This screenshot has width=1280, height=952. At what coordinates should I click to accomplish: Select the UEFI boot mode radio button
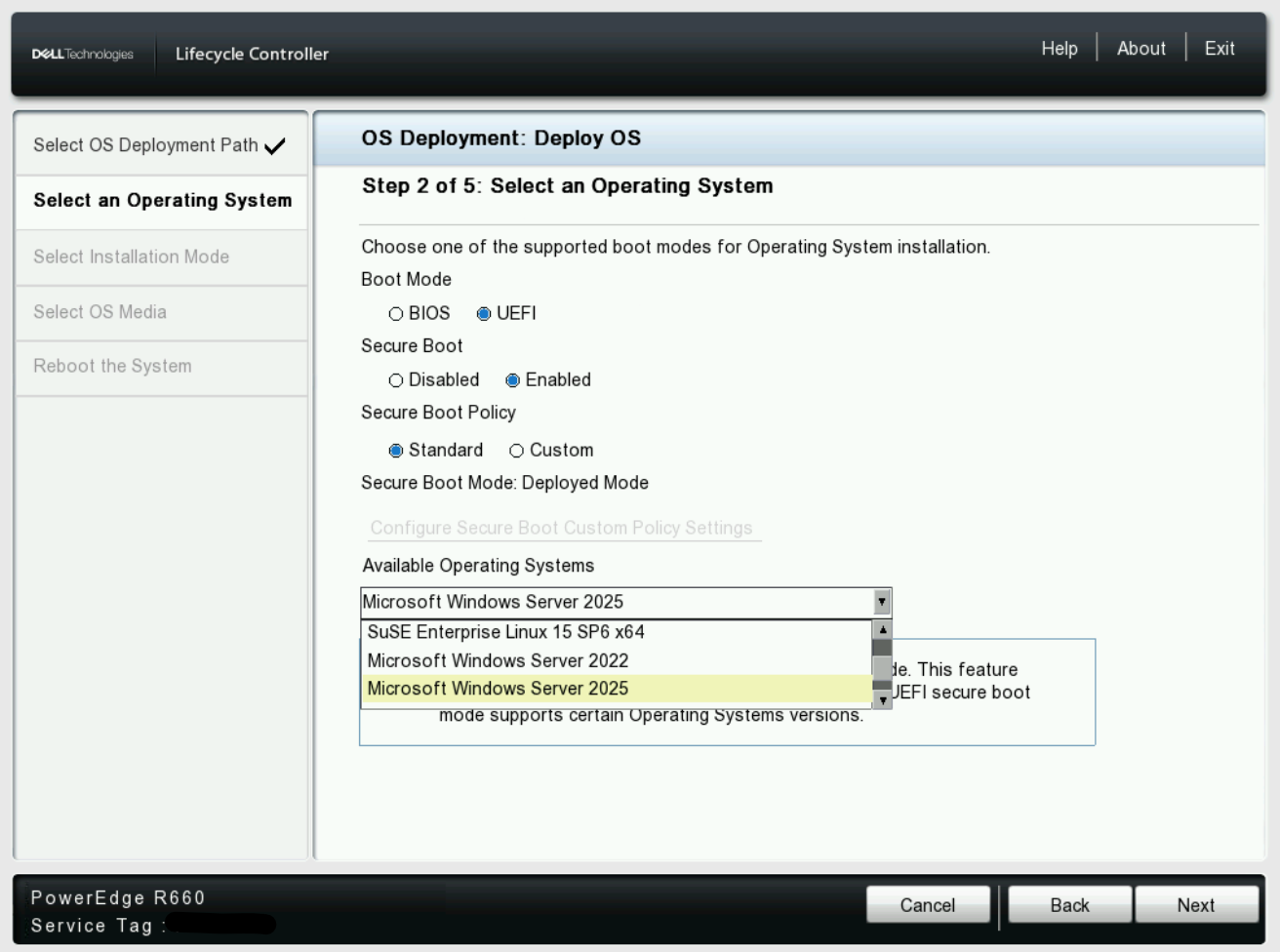[484, 314]
